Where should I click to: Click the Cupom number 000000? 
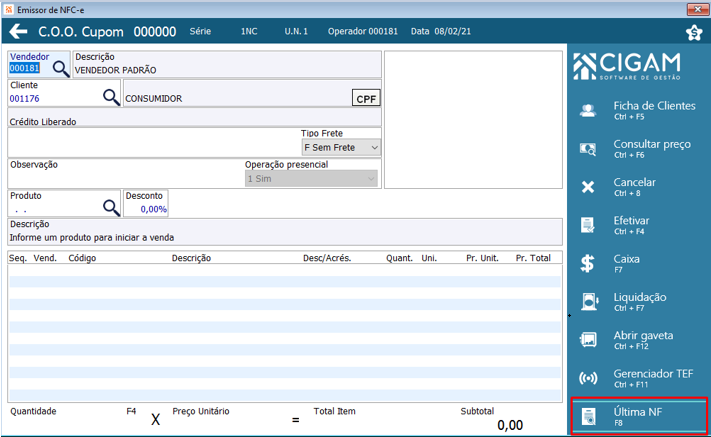(x=155, y=32)
